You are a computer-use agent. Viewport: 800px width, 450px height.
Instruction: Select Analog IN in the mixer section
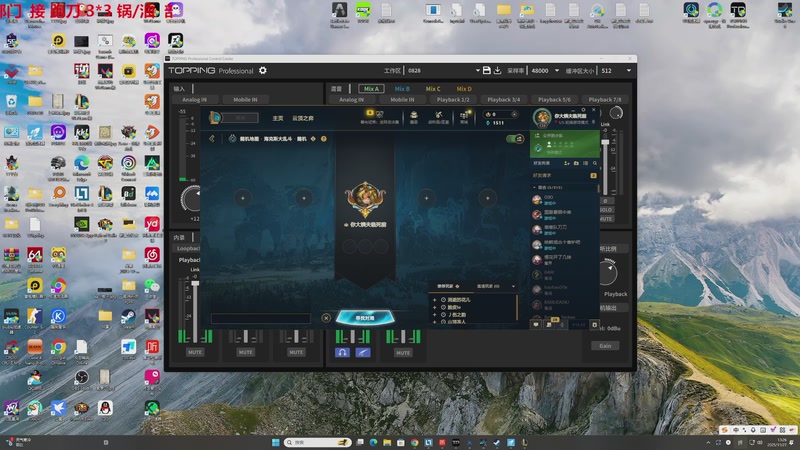tap(352, 99)
